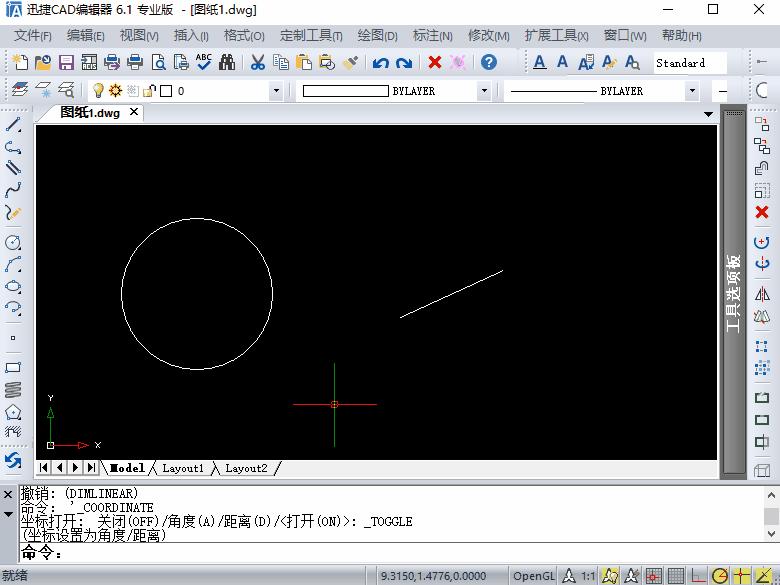The height and width of the screenshot is (585, 780).
Task: Open Help via question mark icon
Action: [488, 63]
